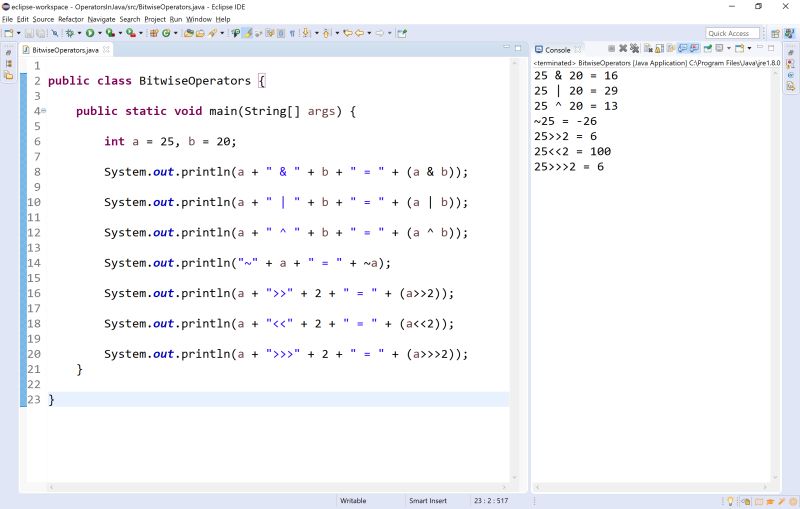Toggle Mark Occurrences highlighter
The height and width of the screenshot is (509, 800).
[x=247, y=33]
